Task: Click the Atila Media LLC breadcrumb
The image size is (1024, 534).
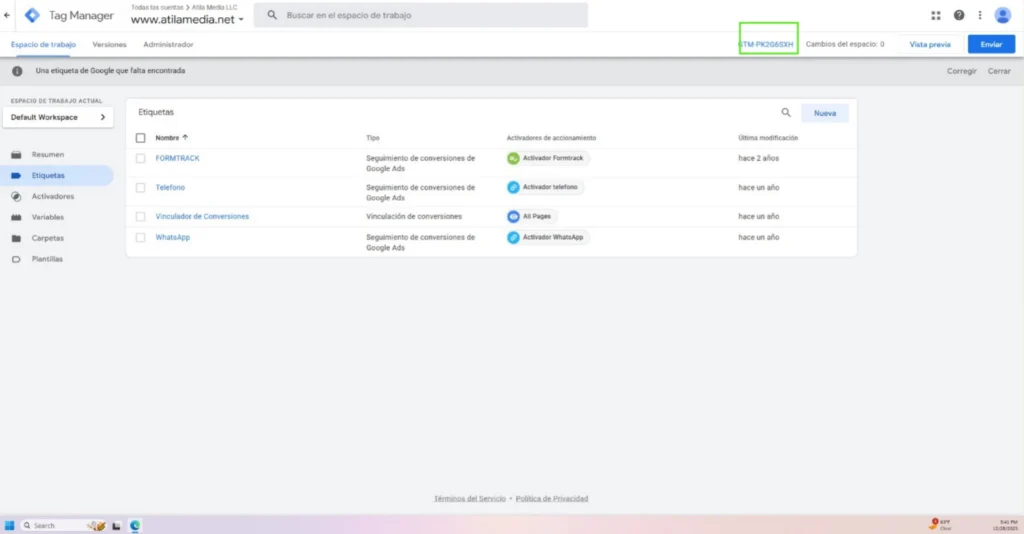Action: coord(214,7)
